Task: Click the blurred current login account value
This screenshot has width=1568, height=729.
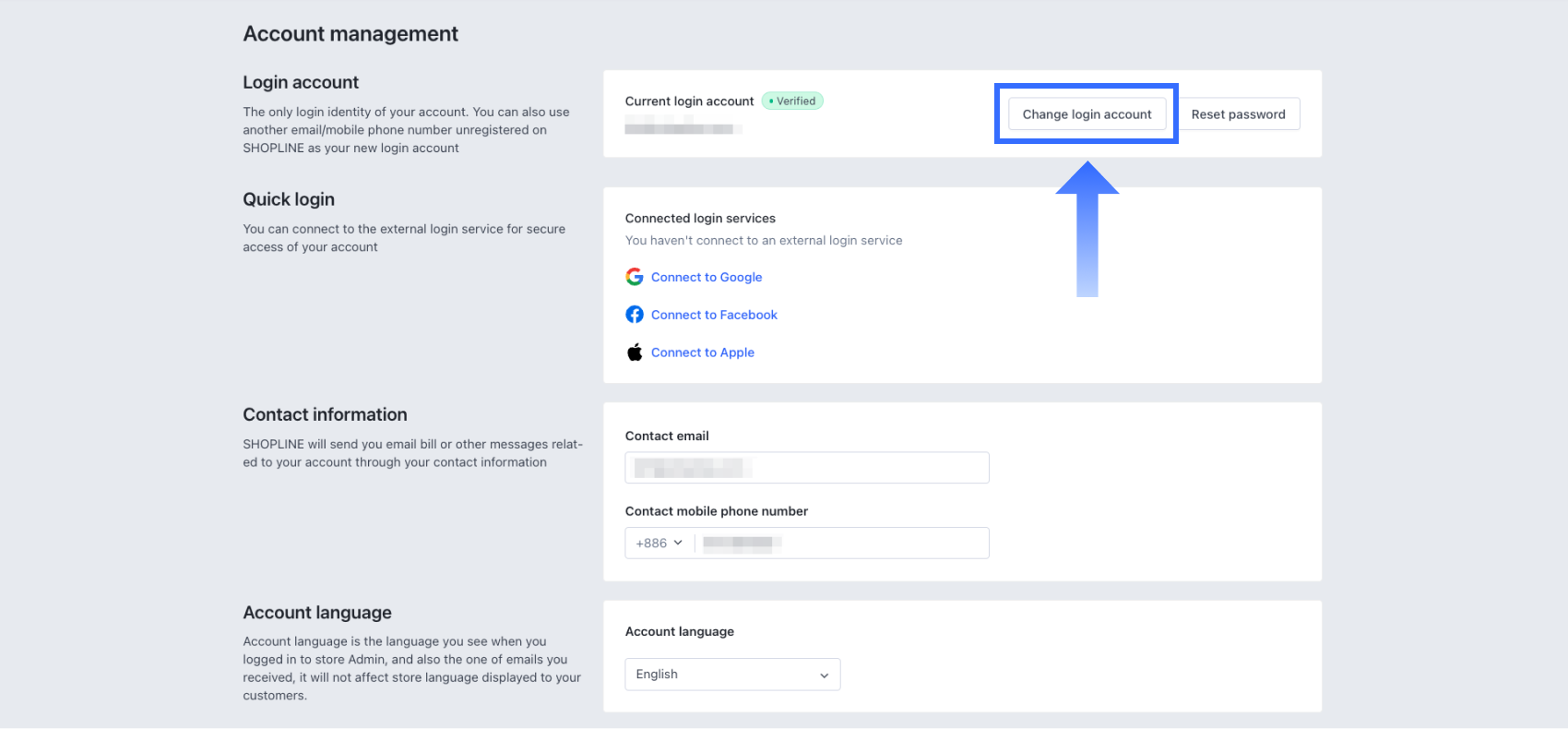Action: (x=683, y=129)
